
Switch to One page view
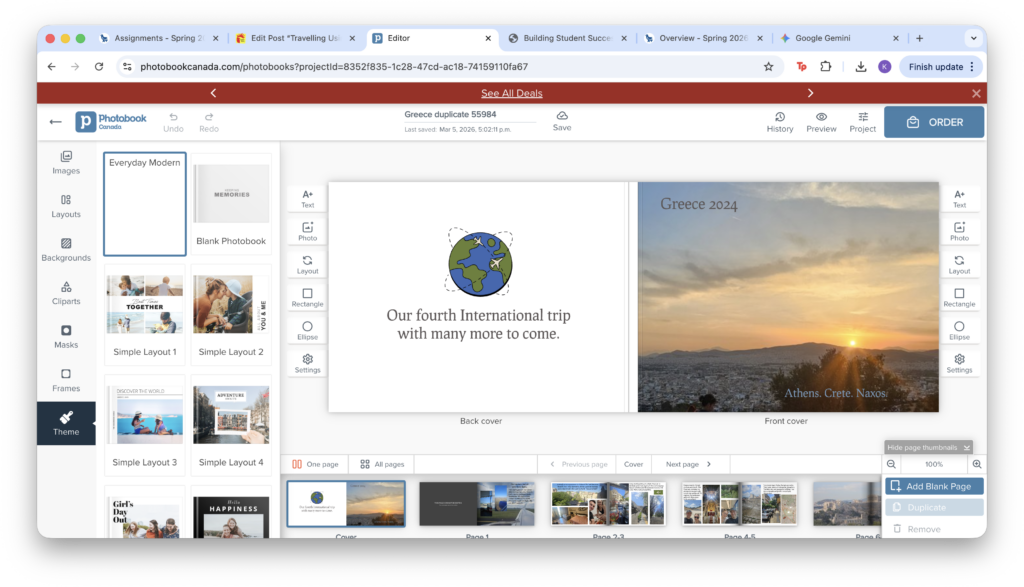pos(314,464)
